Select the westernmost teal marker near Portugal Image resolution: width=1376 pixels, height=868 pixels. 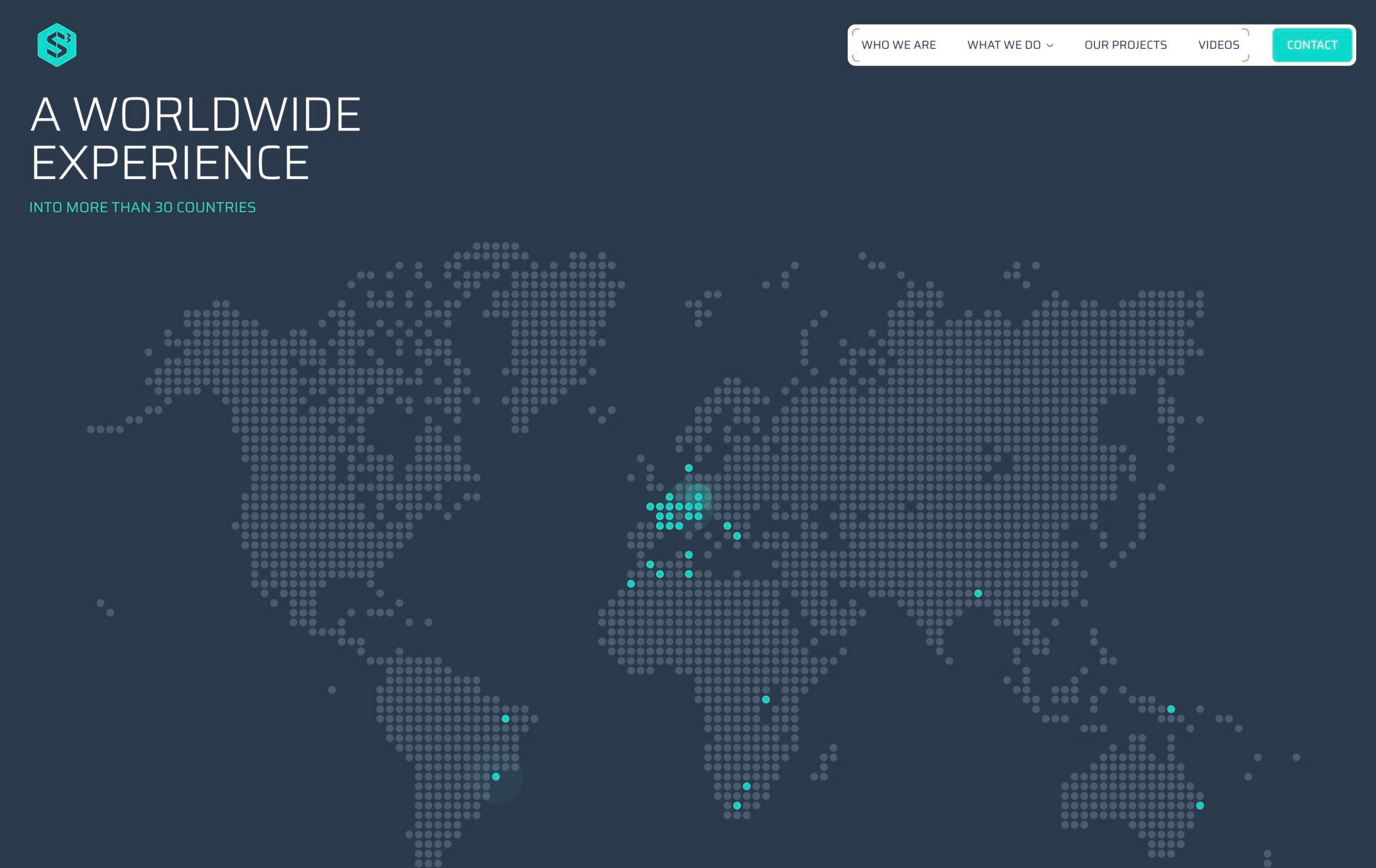pyautogui.click(x=631, y=584)
